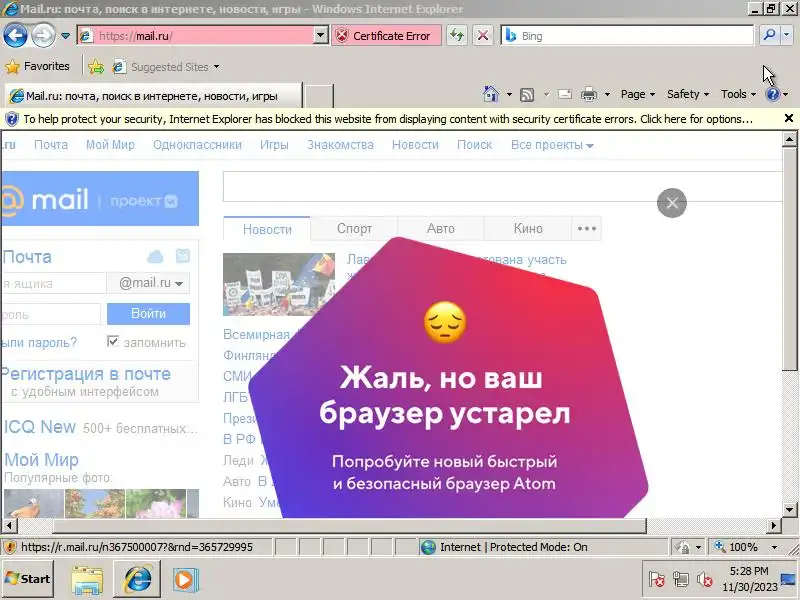Image resolution: width=800 pixels, height=600 pixels.
Task: Select the Mail.ru browser tab
Action: 153,95
